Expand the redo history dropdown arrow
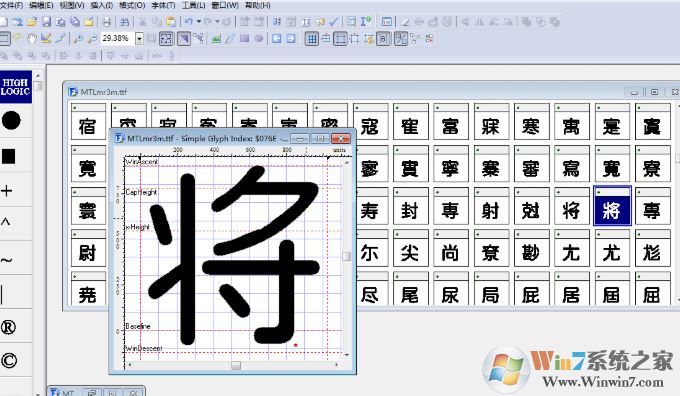The height and width of the screenshot is (396, 680). point(217,22)
